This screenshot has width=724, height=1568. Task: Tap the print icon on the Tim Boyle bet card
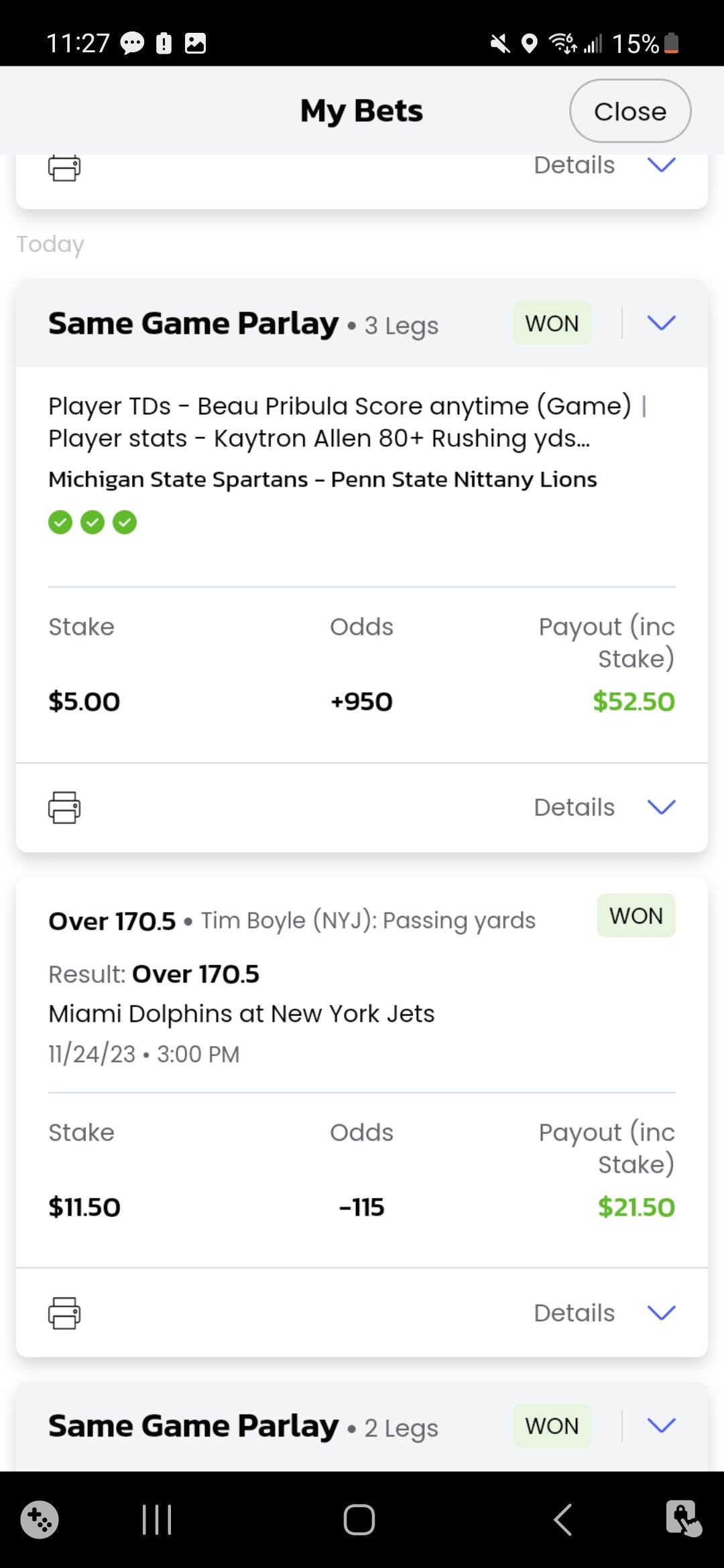(64, 1313)
